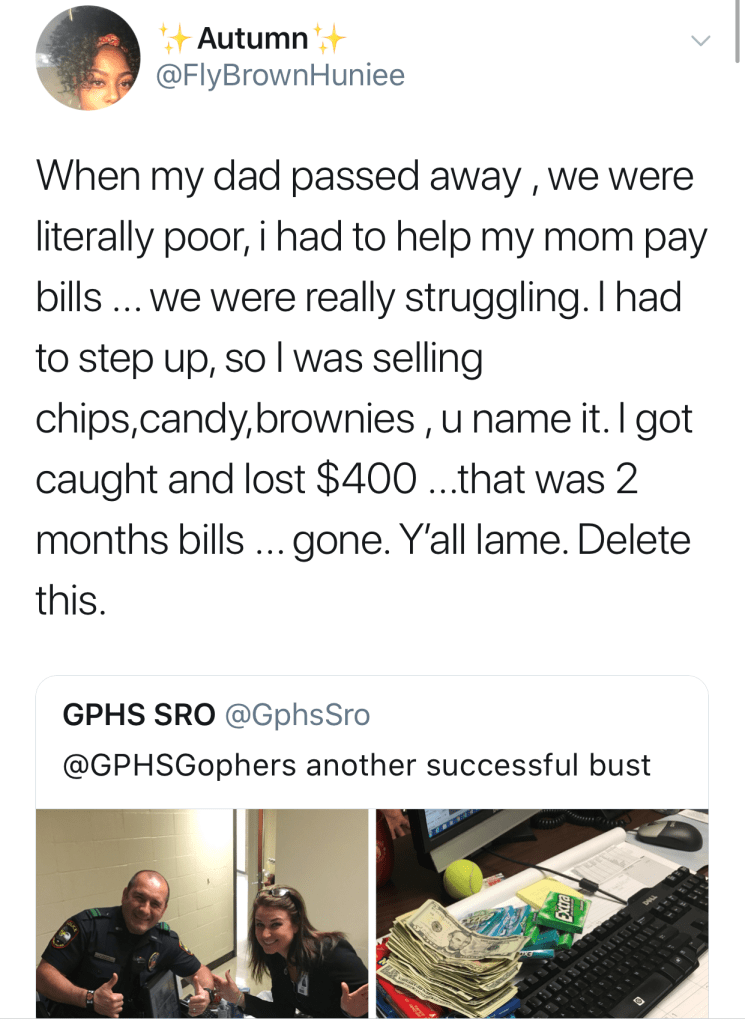Click the smiling woman in left photo
The height and width of the screenshot is (1023, 745).
(x=302, y=950)
